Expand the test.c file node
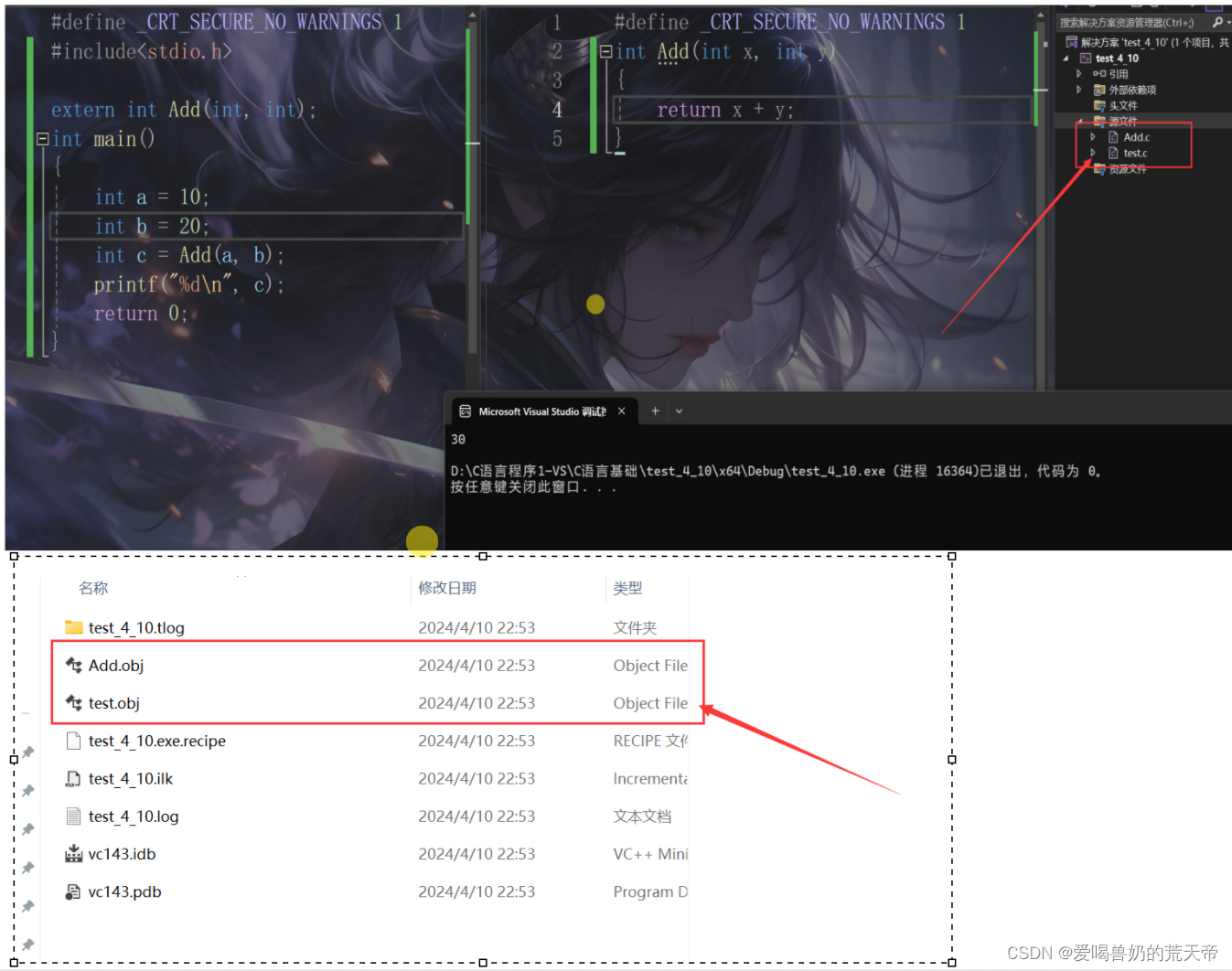Image resolution: width=1232 pixels, height=971 pixels. point(1093,153)
